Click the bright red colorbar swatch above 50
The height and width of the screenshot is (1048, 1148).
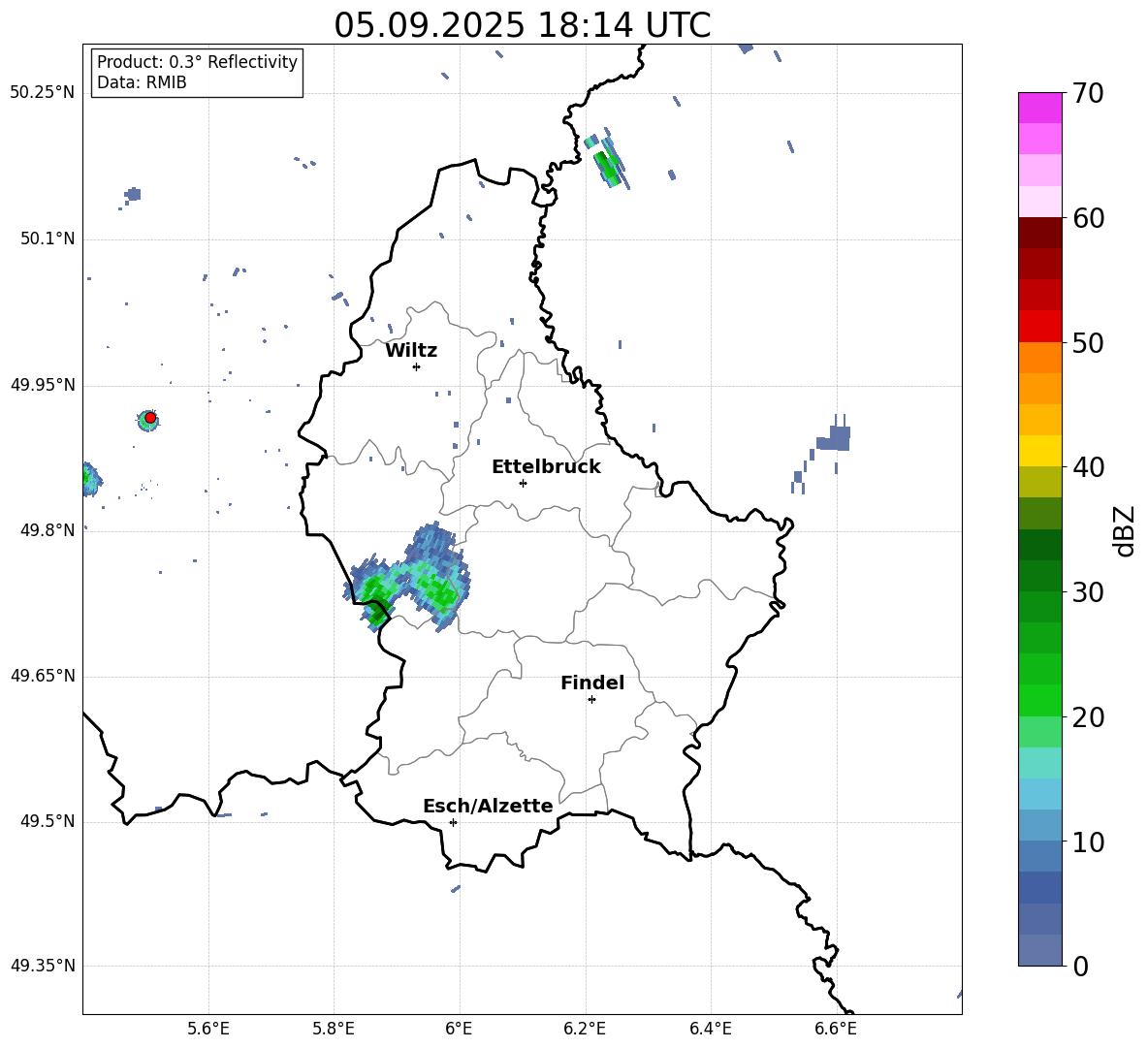(x=1039, y=327)
